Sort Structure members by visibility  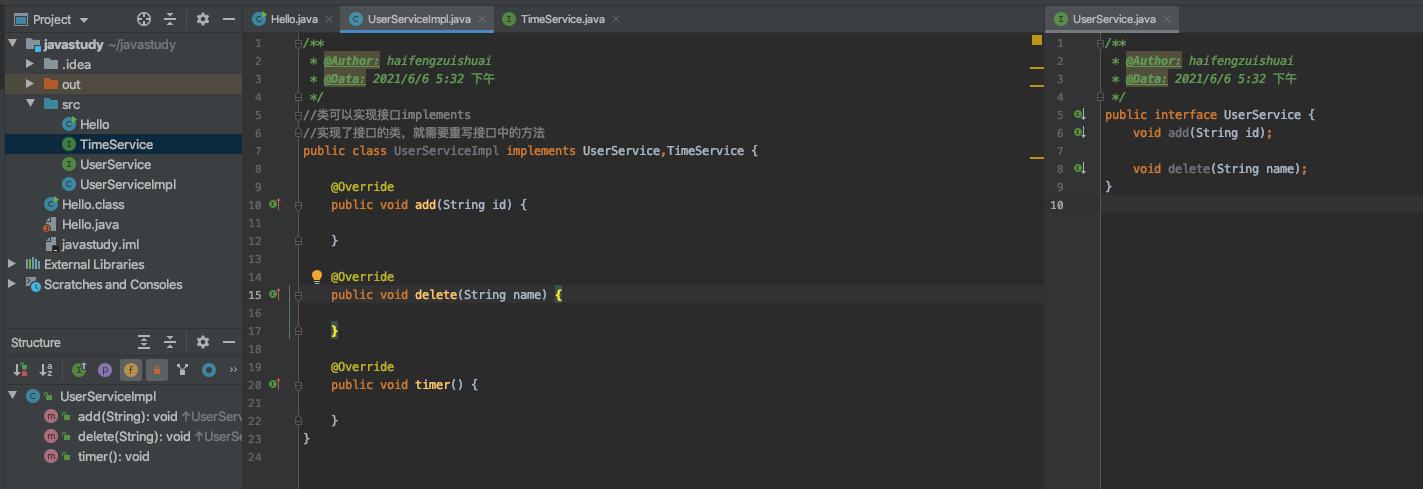(x=21, y=370)
